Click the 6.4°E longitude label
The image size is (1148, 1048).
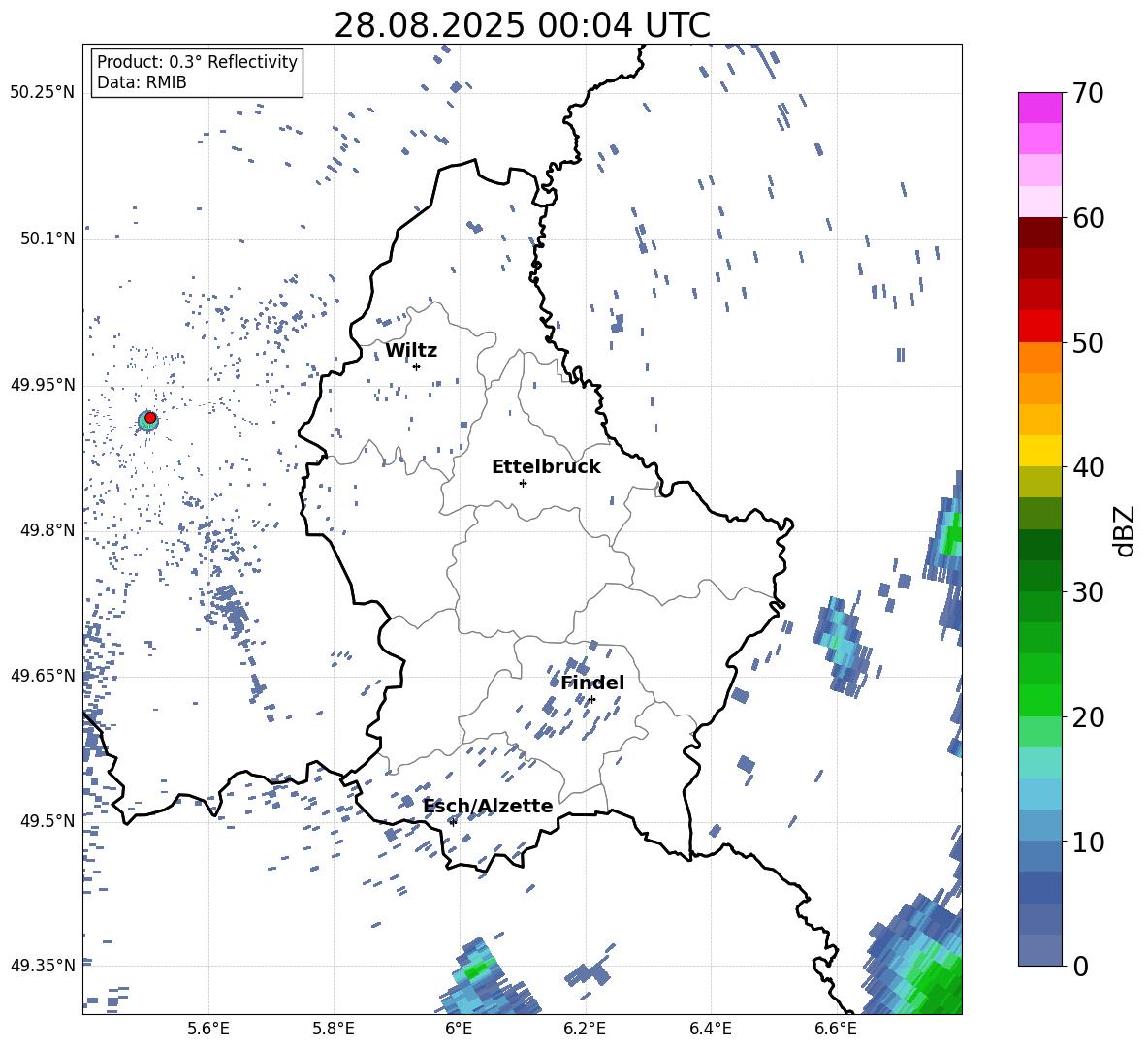point(710,1029)
